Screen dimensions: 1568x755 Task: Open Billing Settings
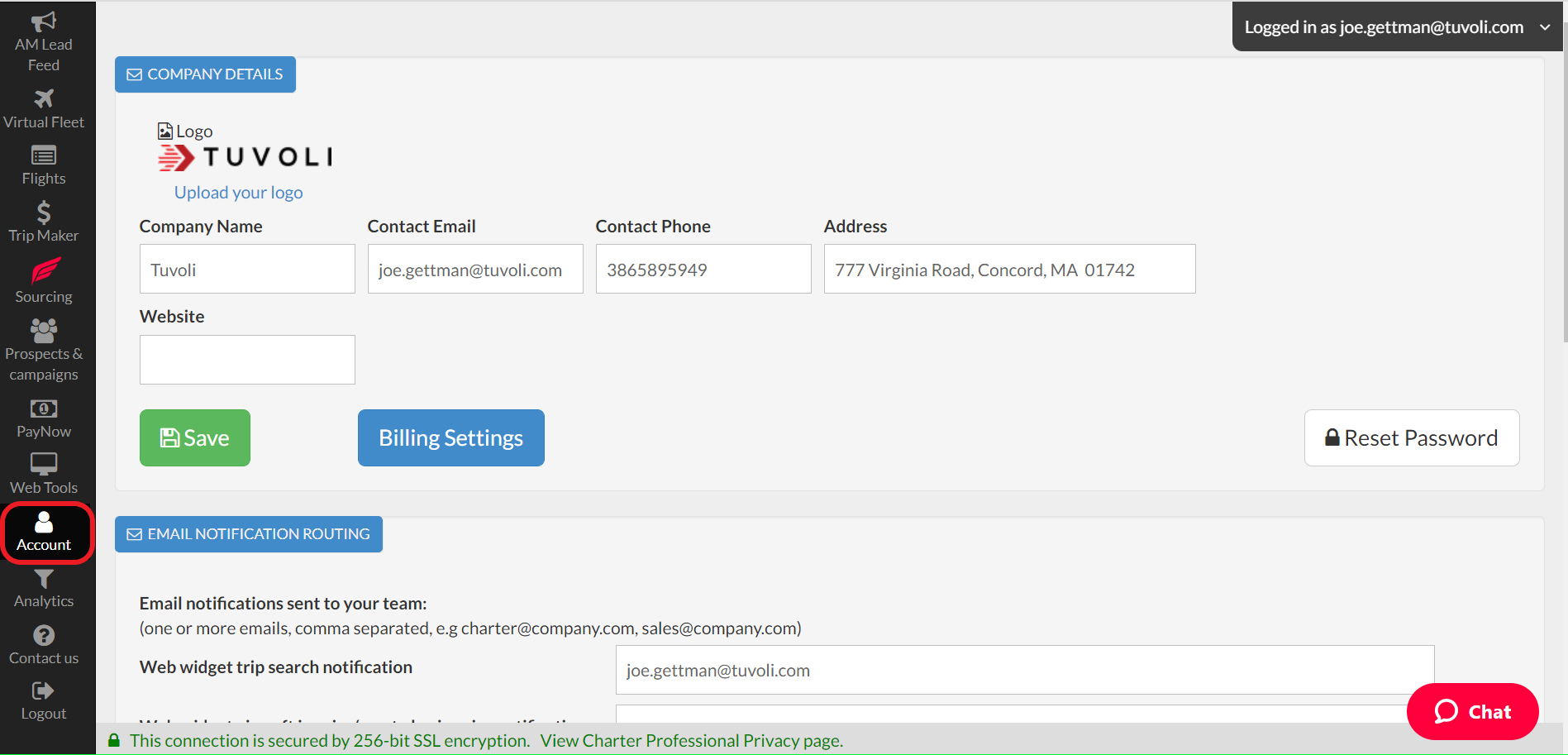(450, 438)
